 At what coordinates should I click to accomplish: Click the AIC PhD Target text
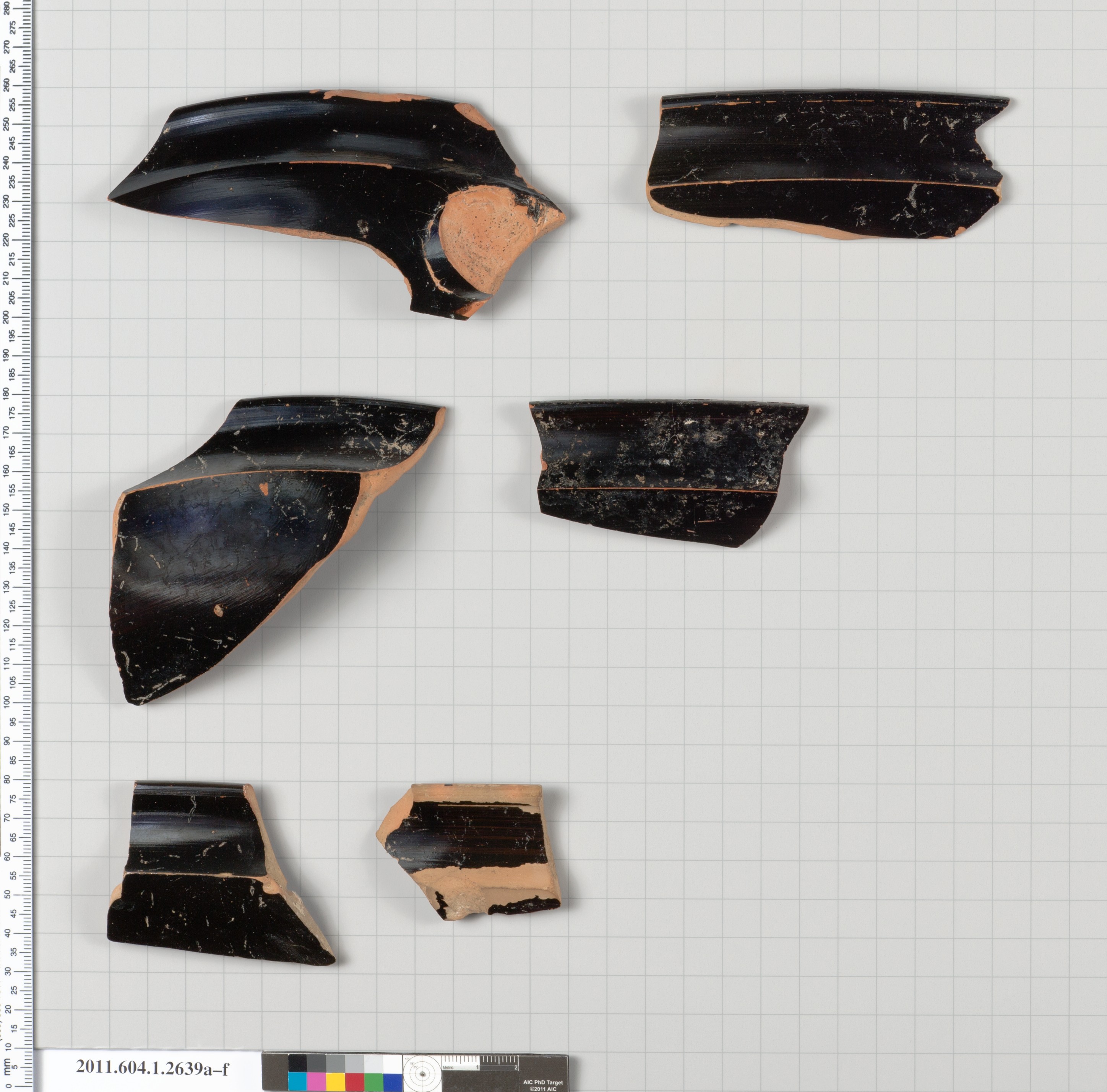543,1082
